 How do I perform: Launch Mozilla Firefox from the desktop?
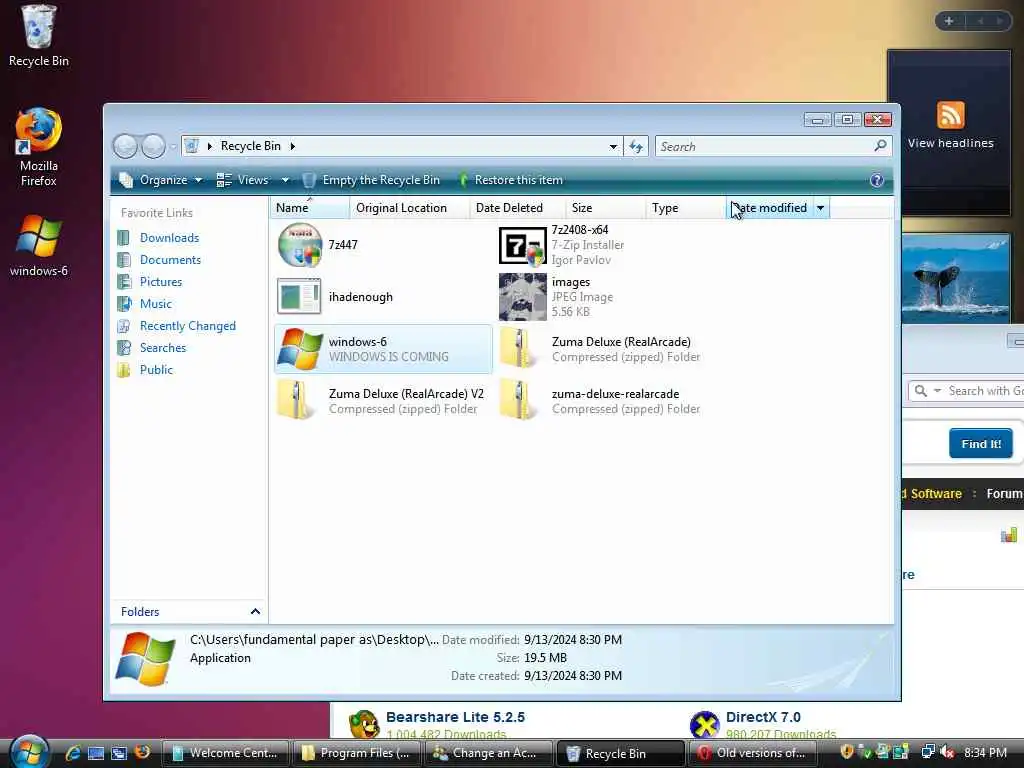pos(39,147)
